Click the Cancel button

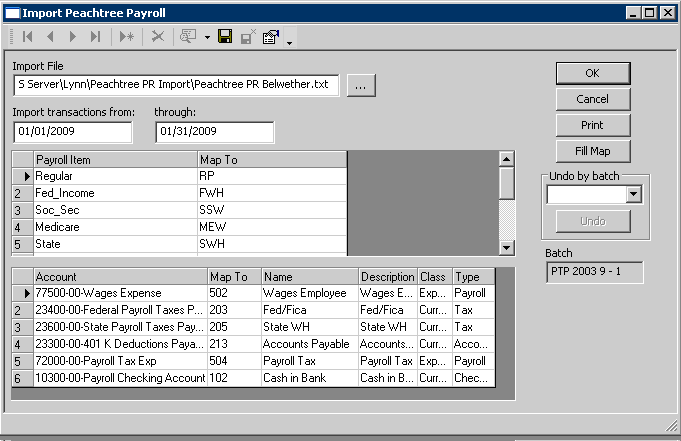point(593,99)
